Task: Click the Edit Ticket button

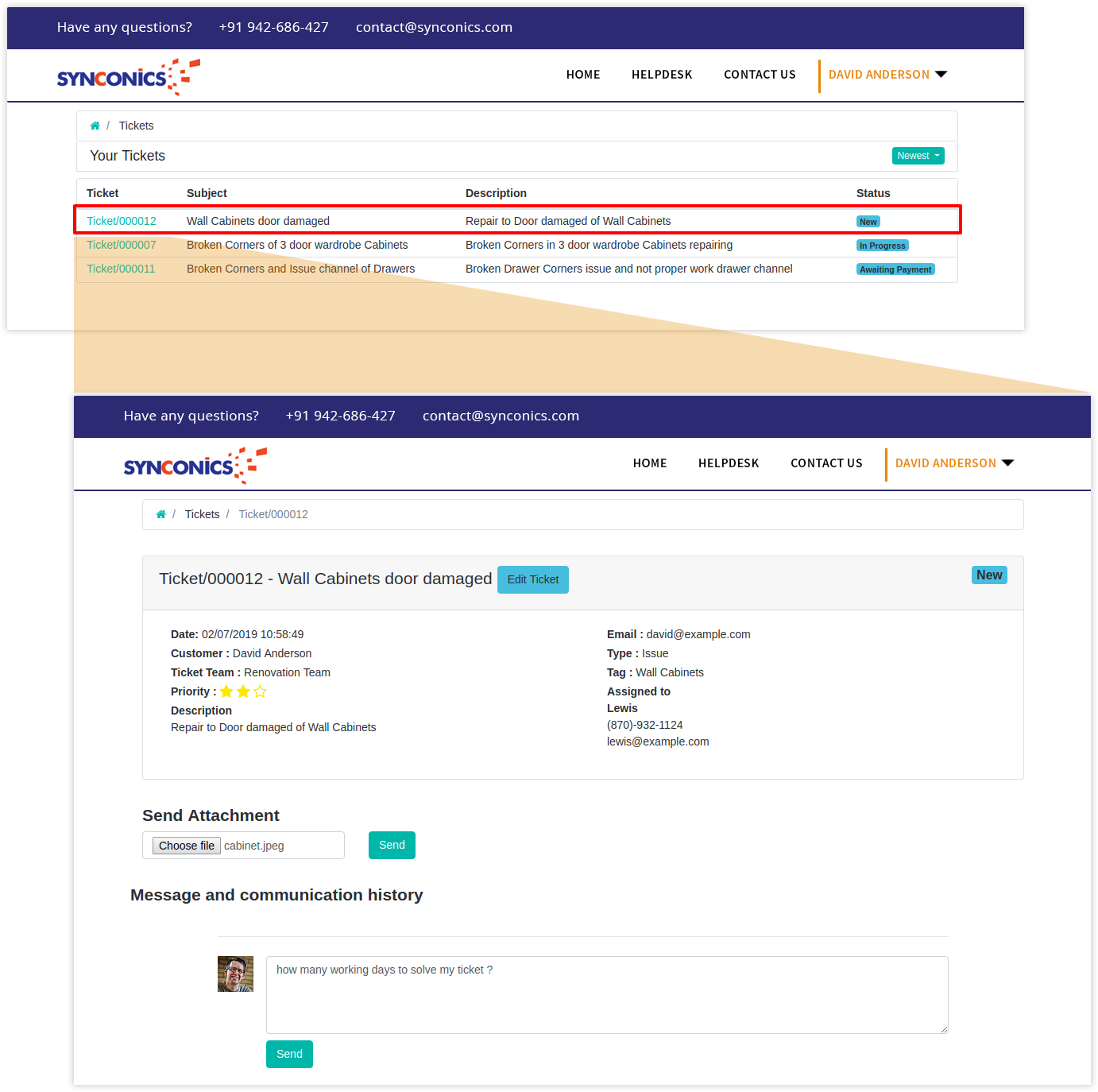Action: point(532,579)
